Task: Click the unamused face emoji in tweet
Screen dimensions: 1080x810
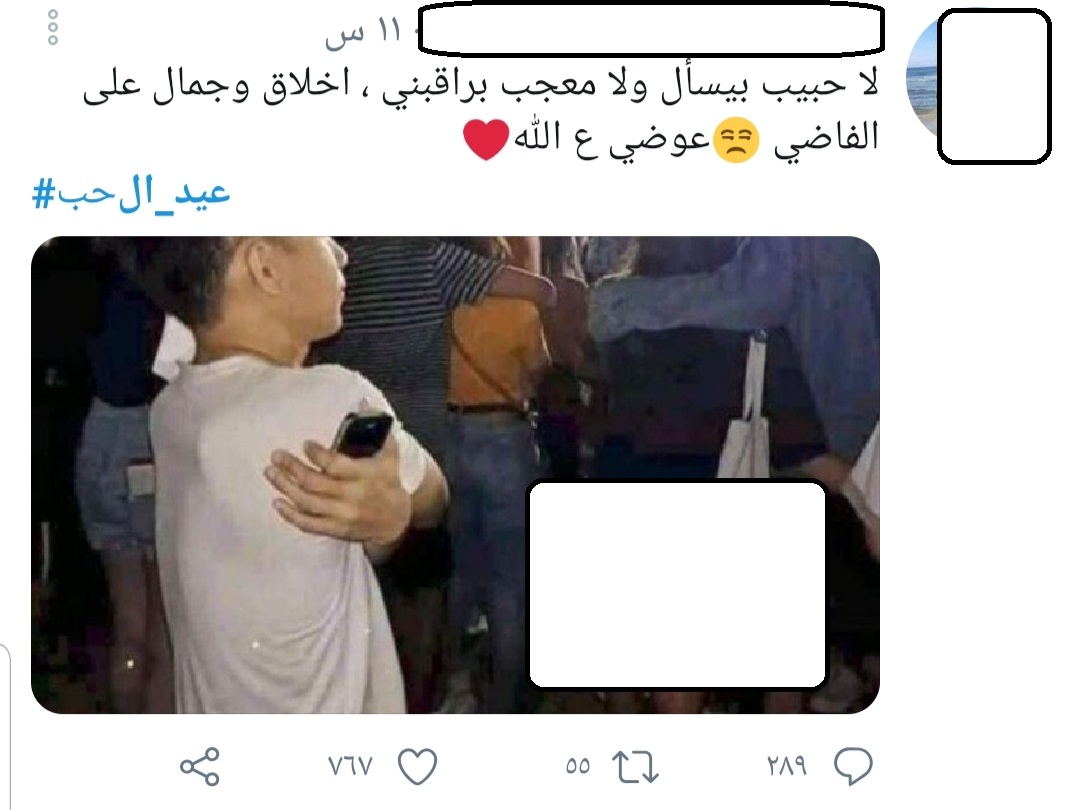Action: (736, 140)
